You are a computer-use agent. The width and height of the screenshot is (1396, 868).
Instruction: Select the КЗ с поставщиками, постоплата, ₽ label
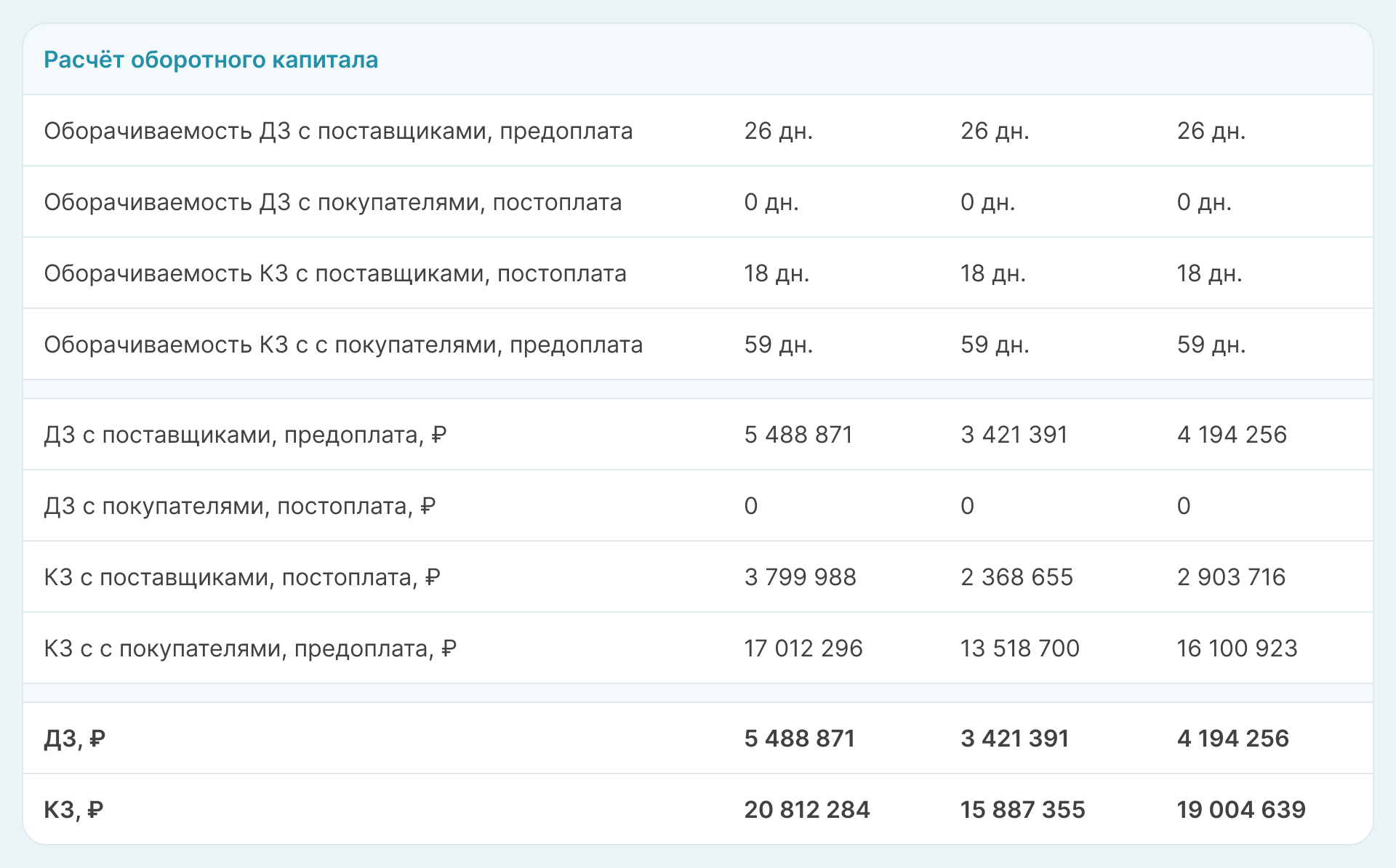tap(242, 577)
